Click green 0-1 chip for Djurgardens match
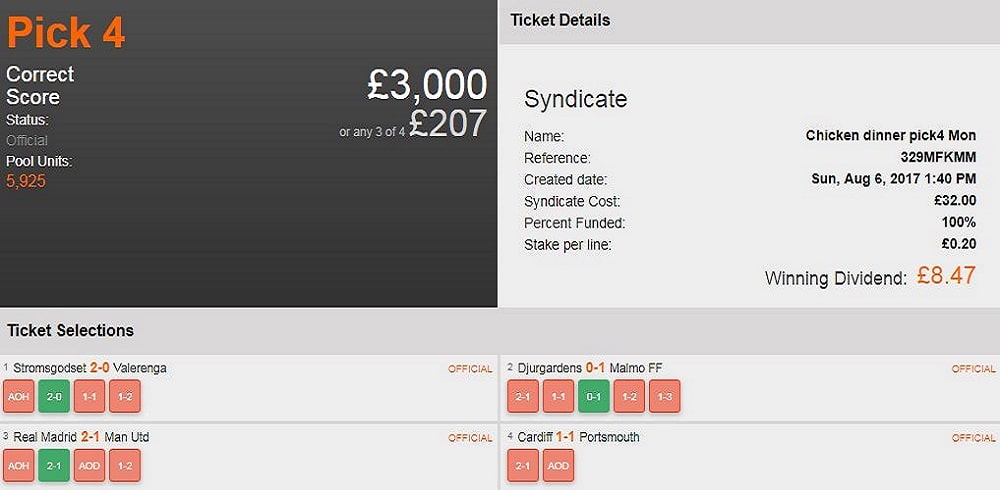Image resolution: width=1000 pixels, height=490 pixels. [x=594, y=396]
